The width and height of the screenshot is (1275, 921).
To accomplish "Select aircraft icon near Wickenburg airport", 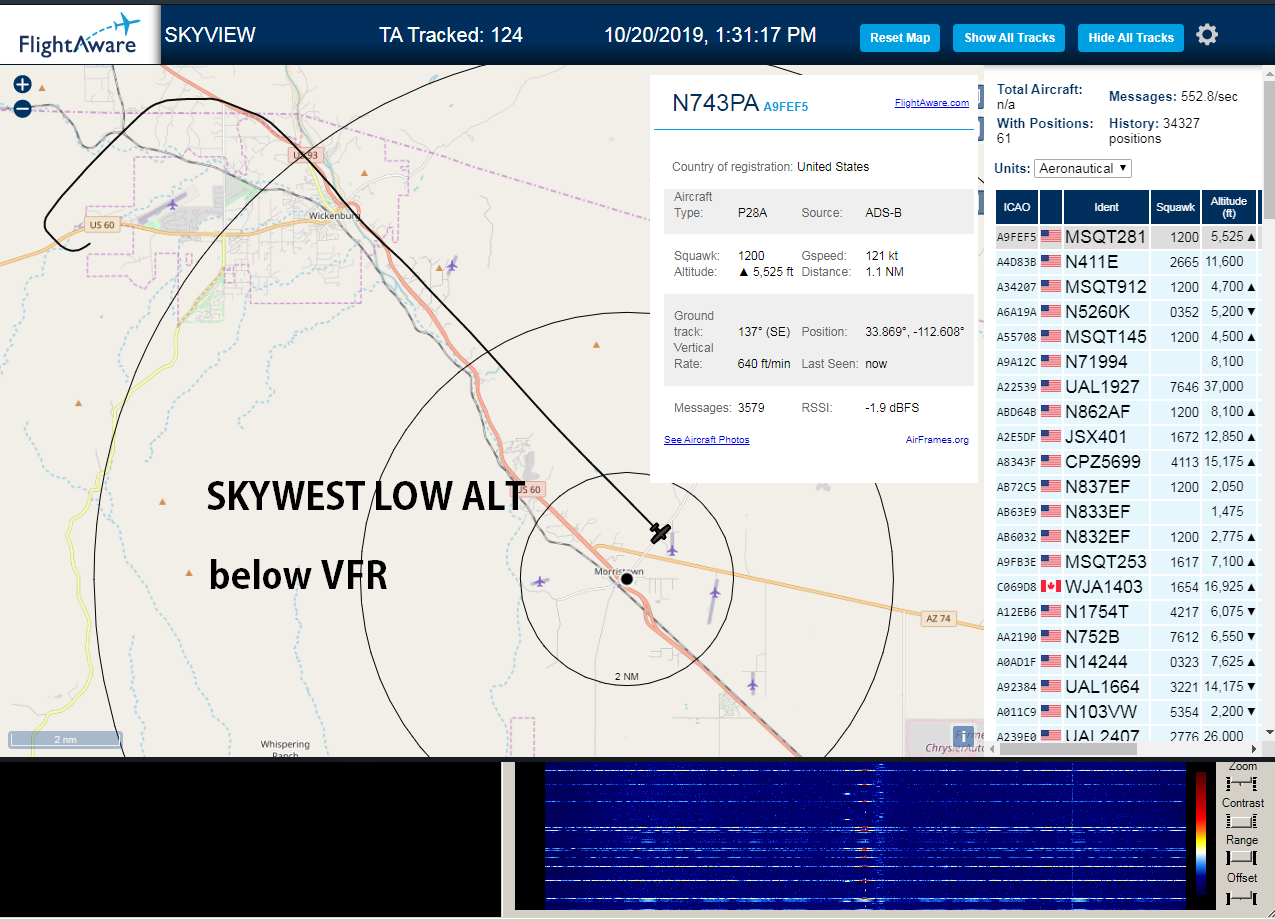I will click(173, 205).
